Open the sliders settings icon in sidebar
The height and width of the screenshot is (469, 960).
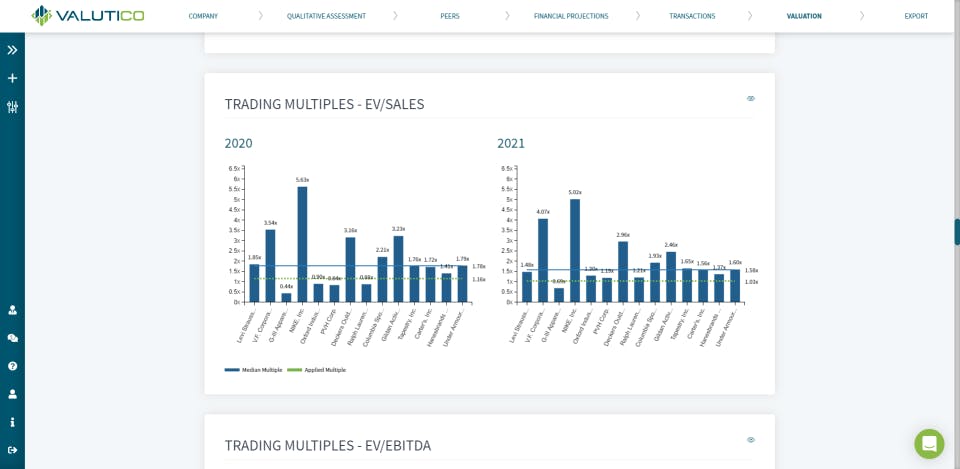click(x=12, y=107)
